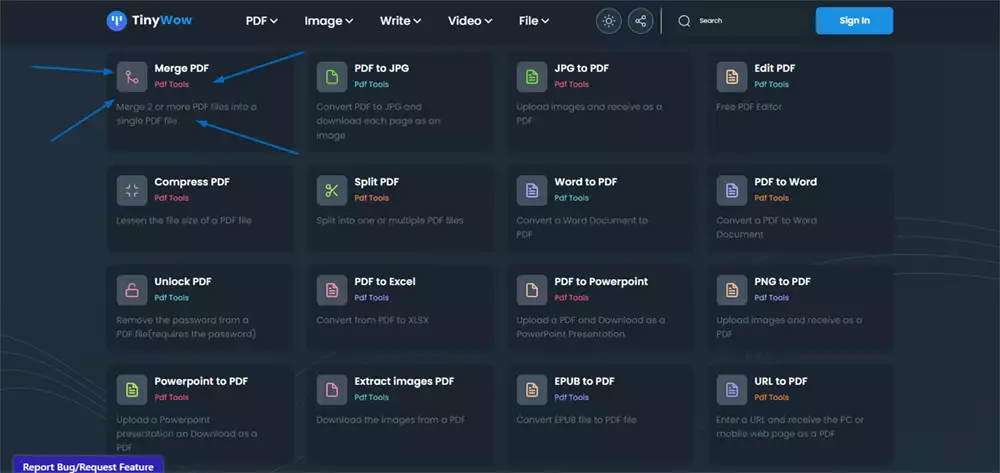Click 'Split into one or multiple PDF files'
This screenshot has width=1000, height=473.
pos(390,221)
